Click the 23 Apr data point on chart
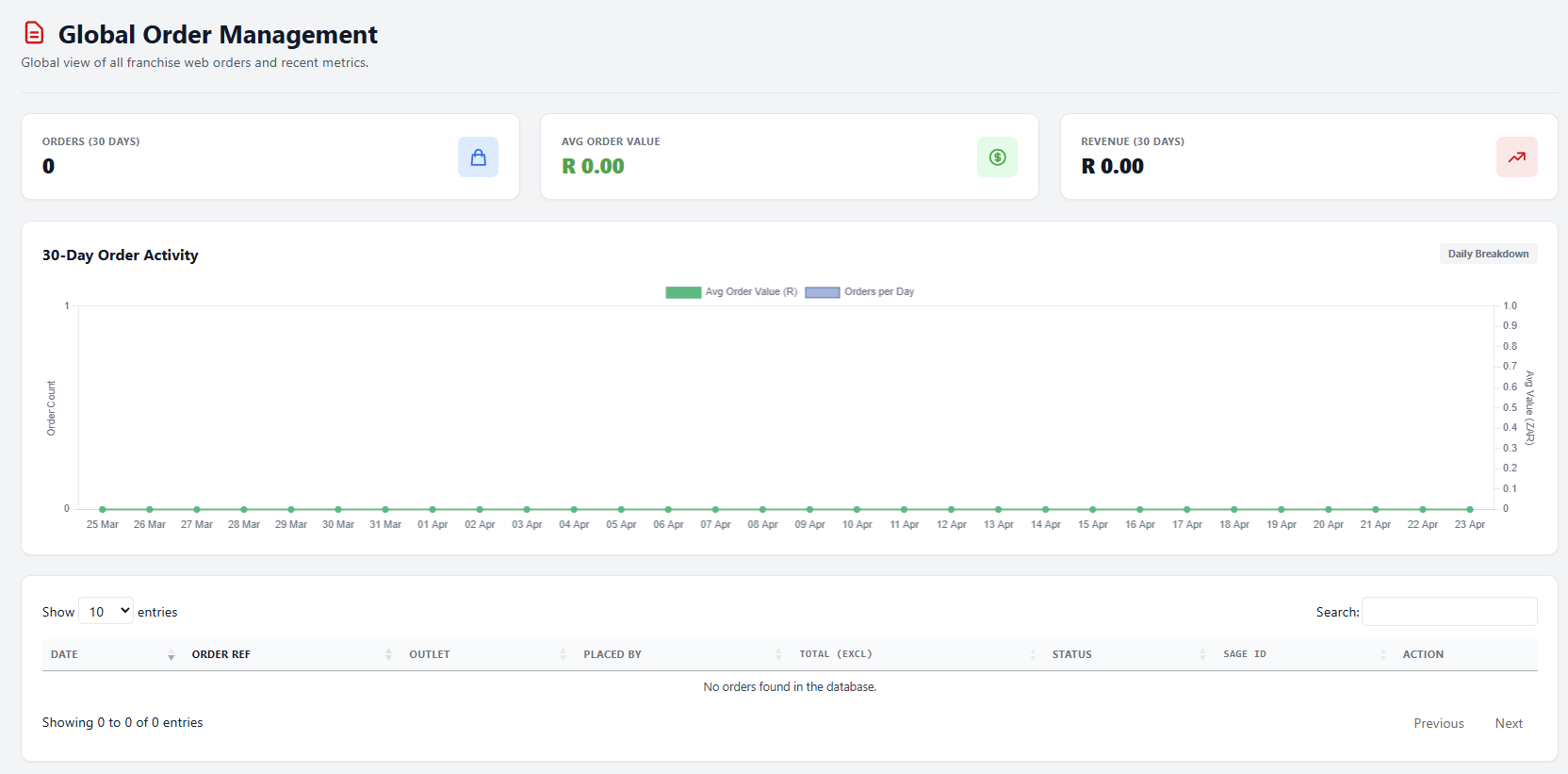1568x774 pixels. [1469, 509]
